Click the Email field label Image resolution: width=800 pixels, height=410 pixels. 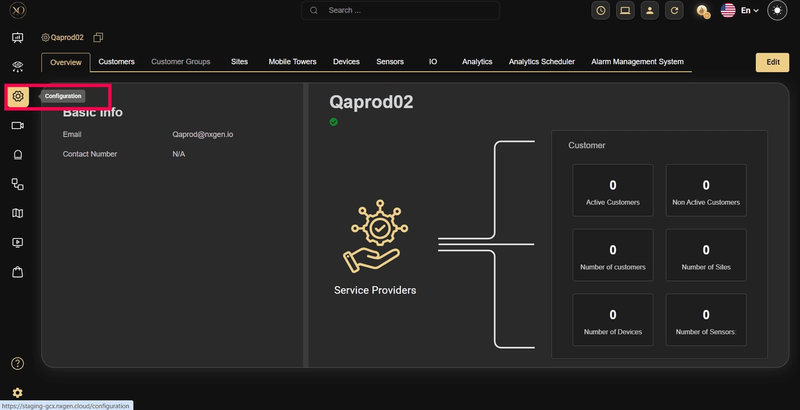[x=72, y=135]
